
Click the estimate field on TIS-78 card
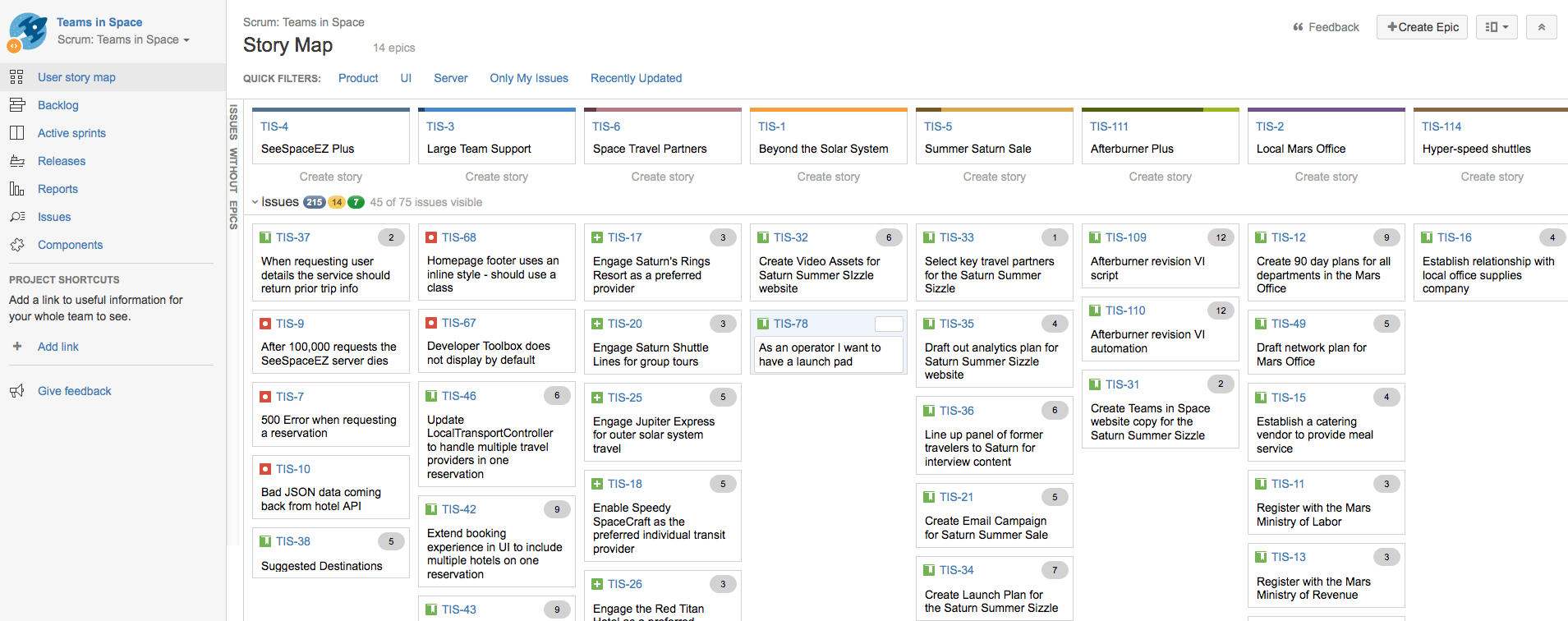889,324
